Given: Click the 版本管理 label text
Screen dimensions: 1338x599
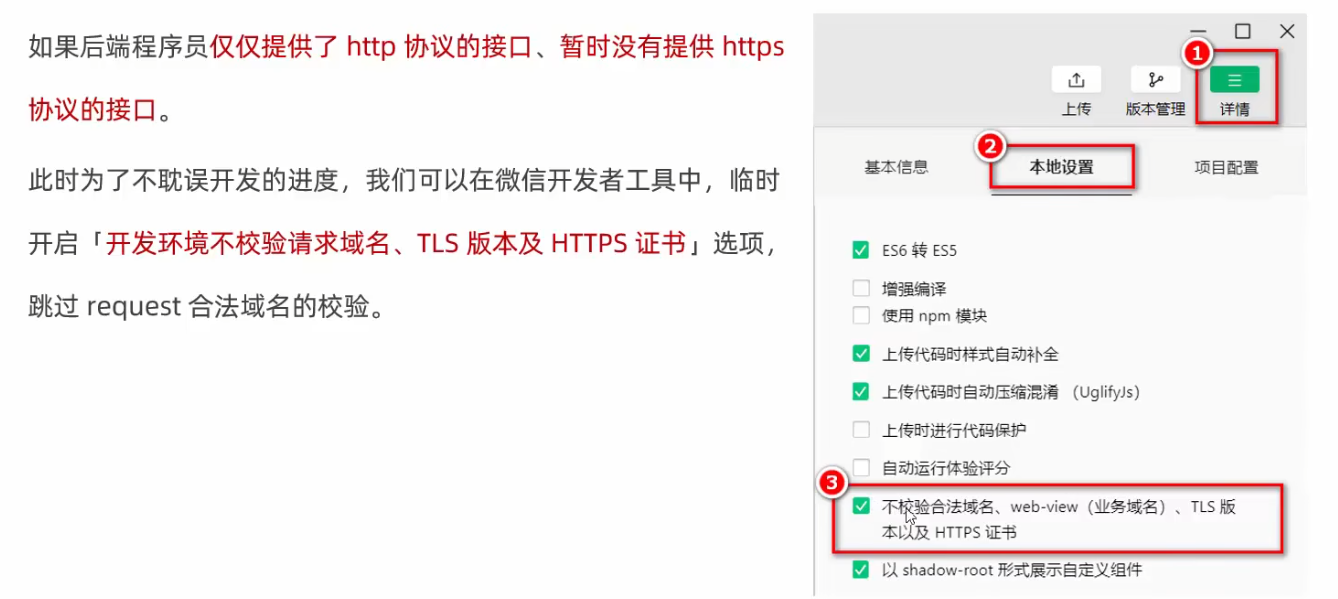Looking at the screenshot, I should click(x=1155, y=109).
